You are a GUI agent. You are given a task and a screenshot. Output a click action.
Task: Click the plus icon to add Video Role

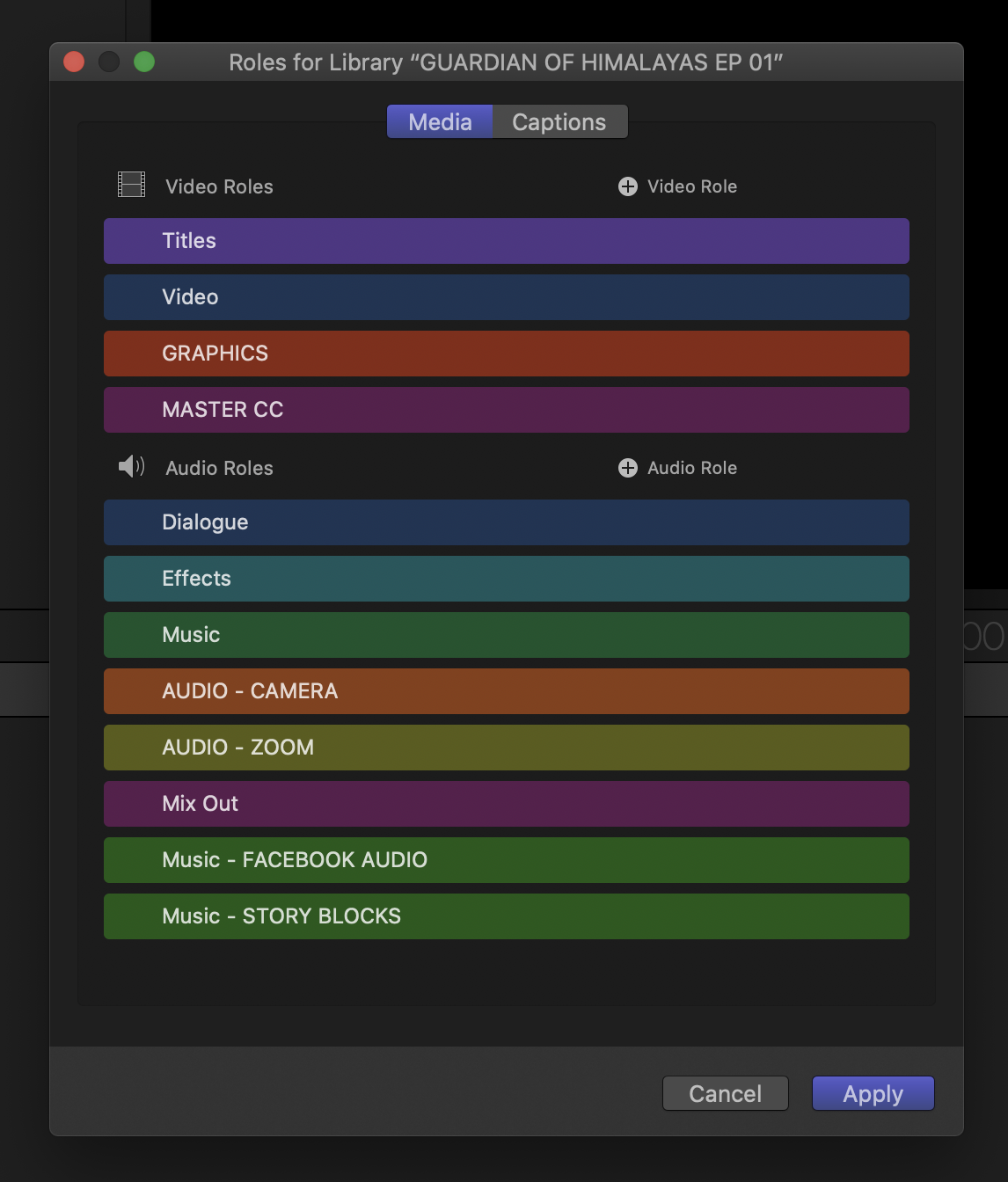627,186
